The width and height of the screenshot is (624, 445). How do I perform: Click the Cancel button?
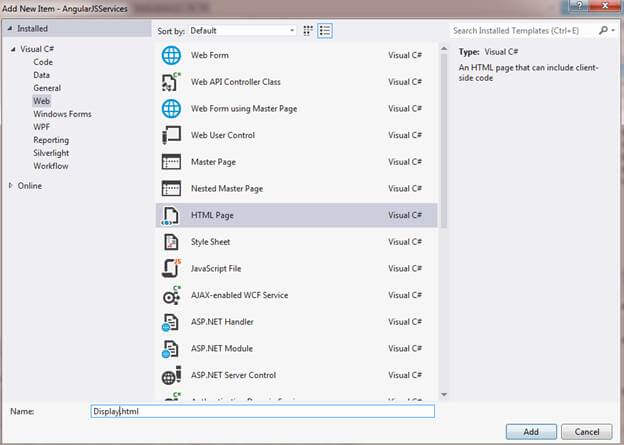pos(587,432)
